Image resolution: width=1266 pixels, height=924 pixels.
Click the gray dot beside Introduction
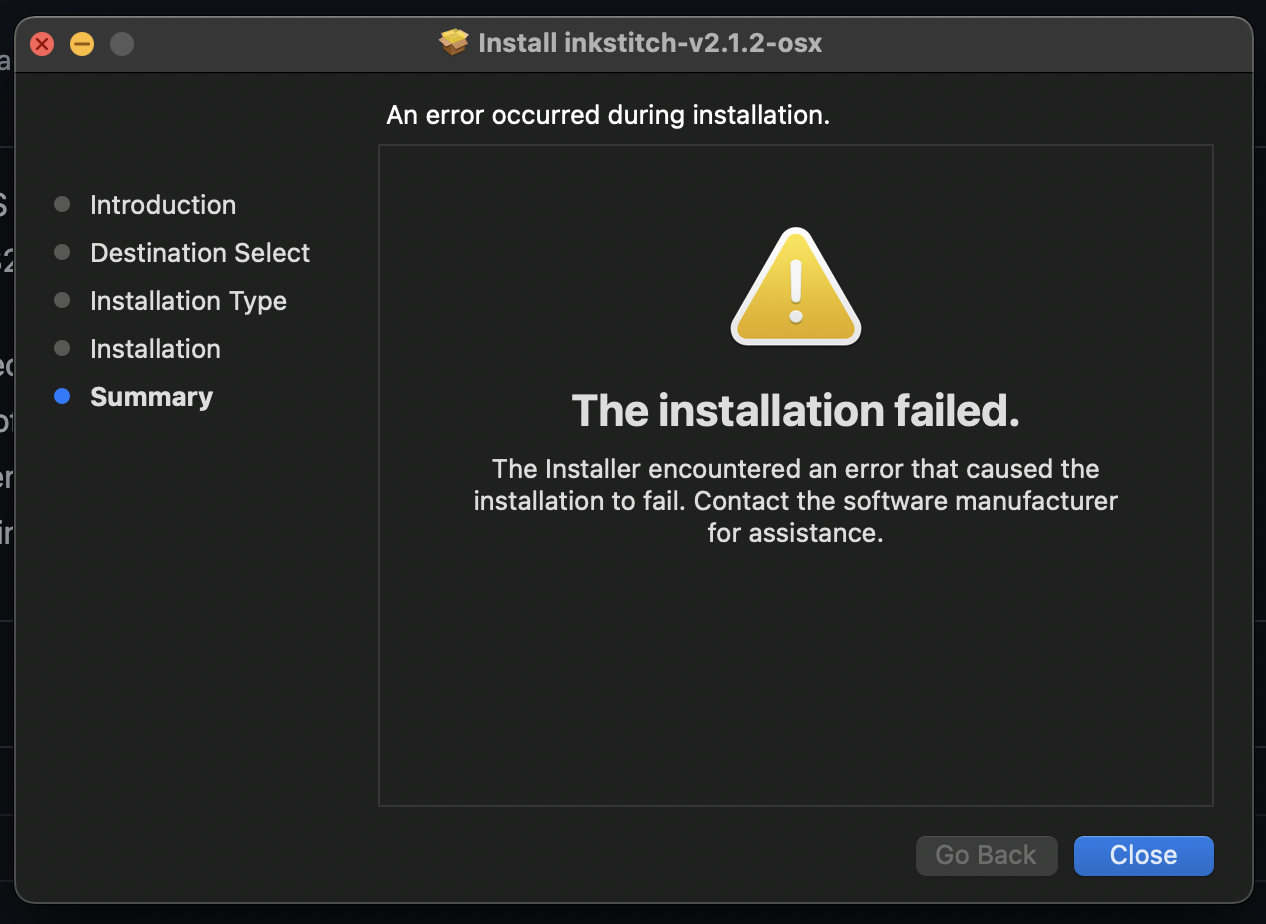point(62,204)
